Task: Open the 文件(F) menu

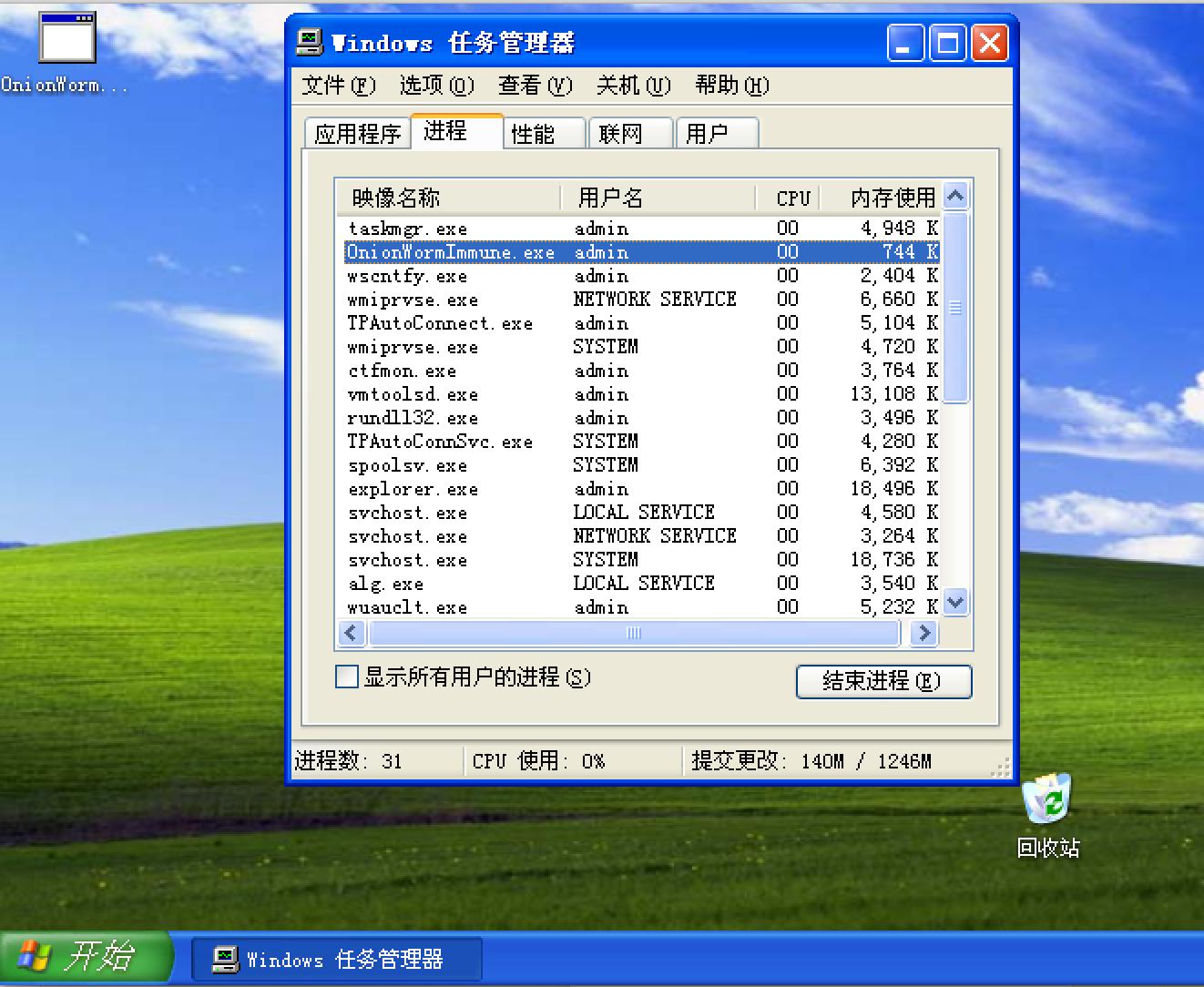Action: pyautogui.click(x=338, y=85)
